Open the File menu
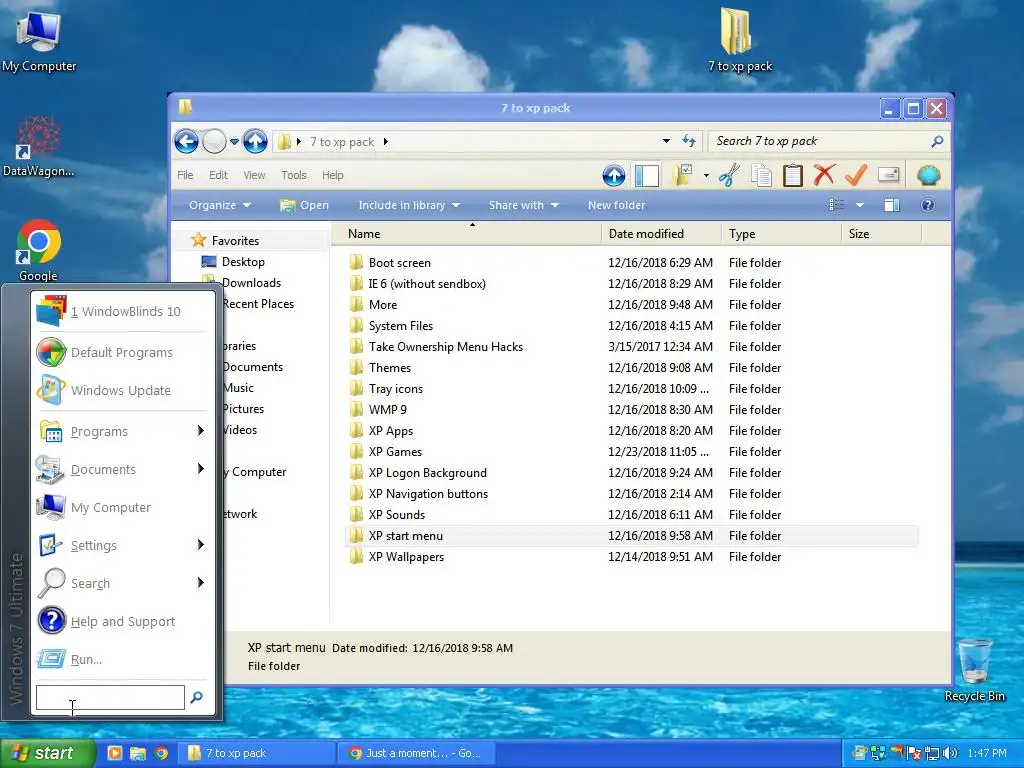Image resolution: width=1024 pixels, height=768 pixels. (x=185, y=175)
